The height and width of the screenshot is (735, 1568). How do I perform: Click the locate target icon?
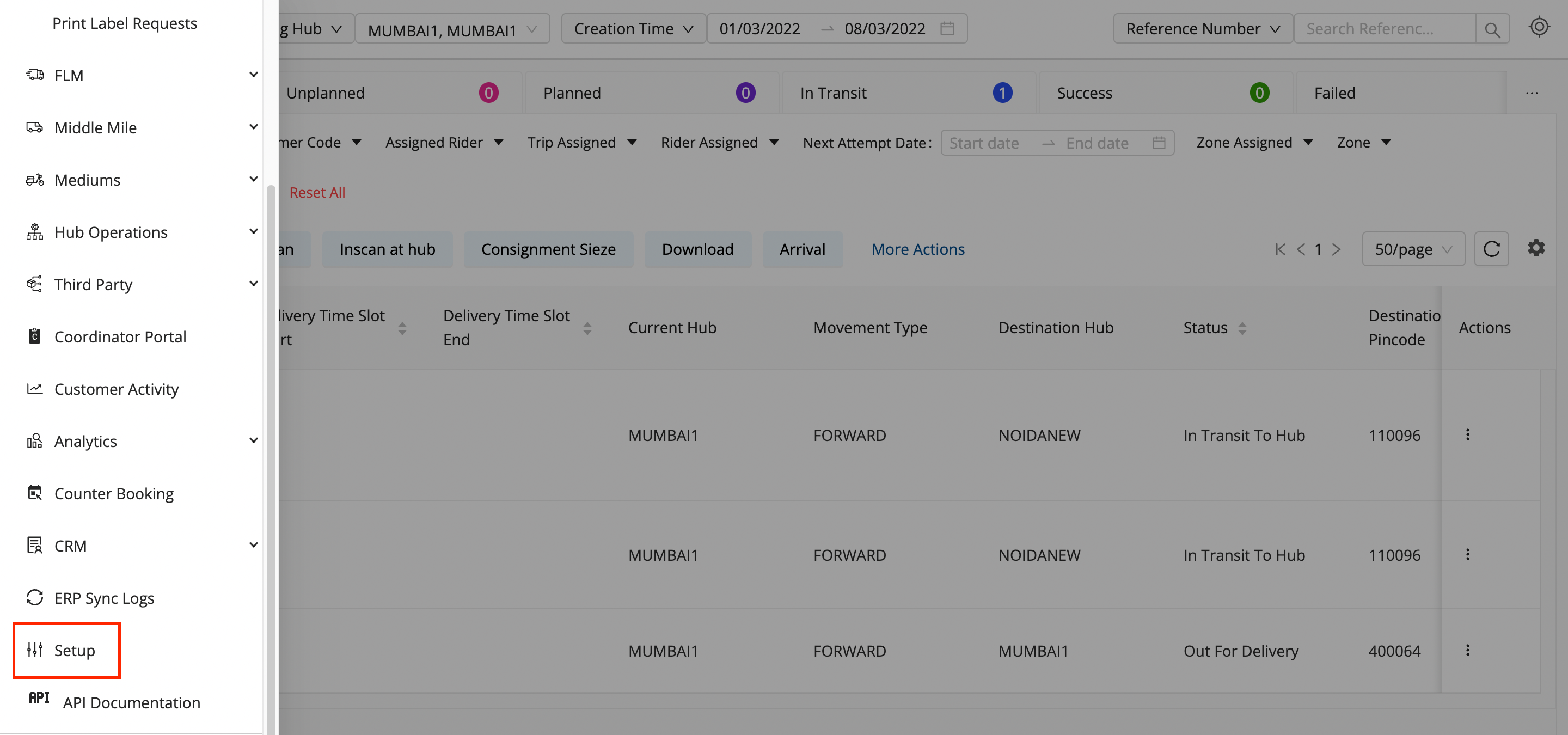point(1539,27)
